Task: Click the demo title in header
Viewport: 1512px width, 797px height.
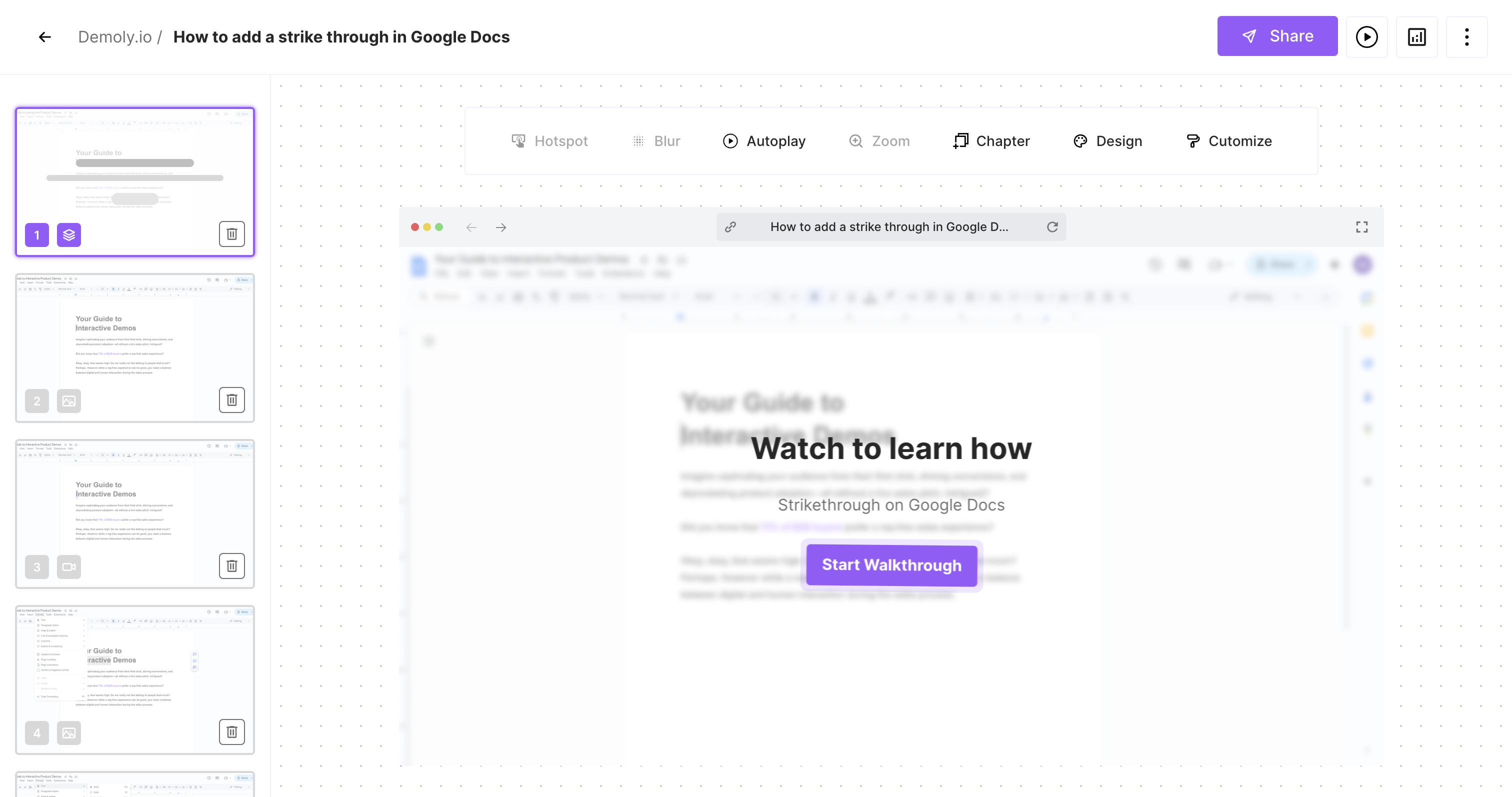Action: [341, 37]
